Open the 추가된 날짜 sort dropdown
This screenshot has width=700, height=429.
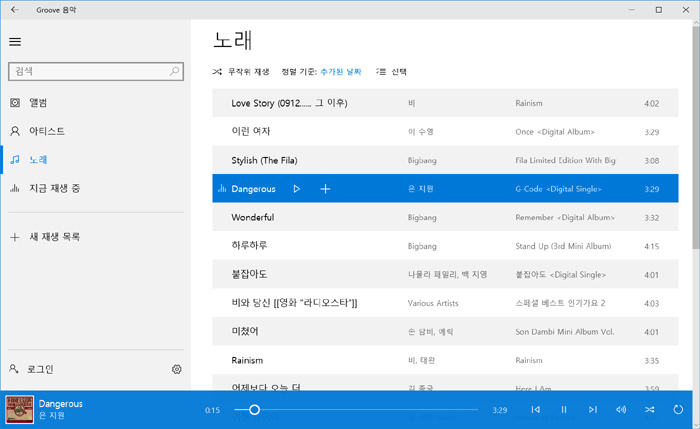click(x=341, y=72)
